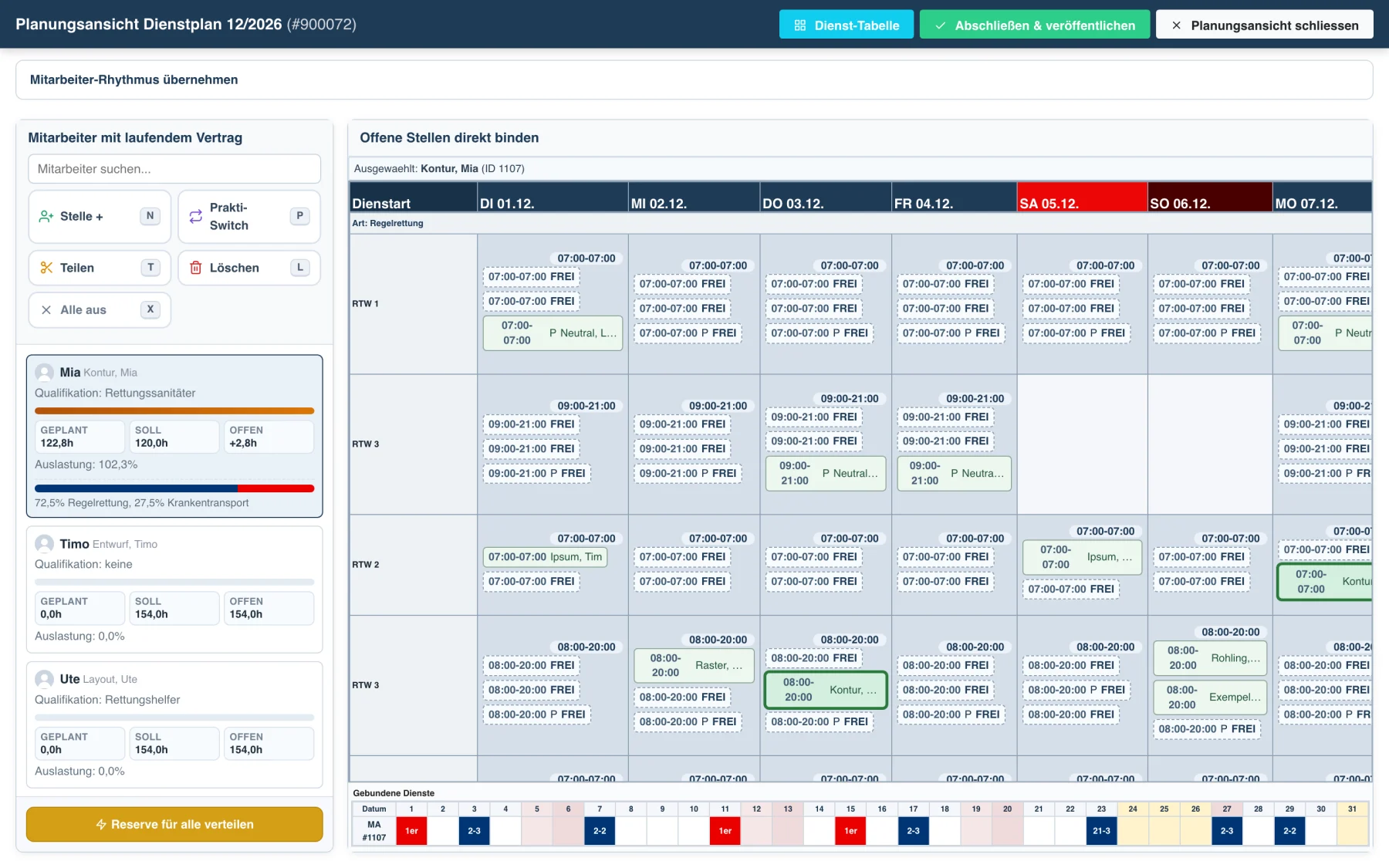Screen dimensions: 1389x868
Task: Click the lightning icon on Reserve button
Action: (x=101, y=824)
